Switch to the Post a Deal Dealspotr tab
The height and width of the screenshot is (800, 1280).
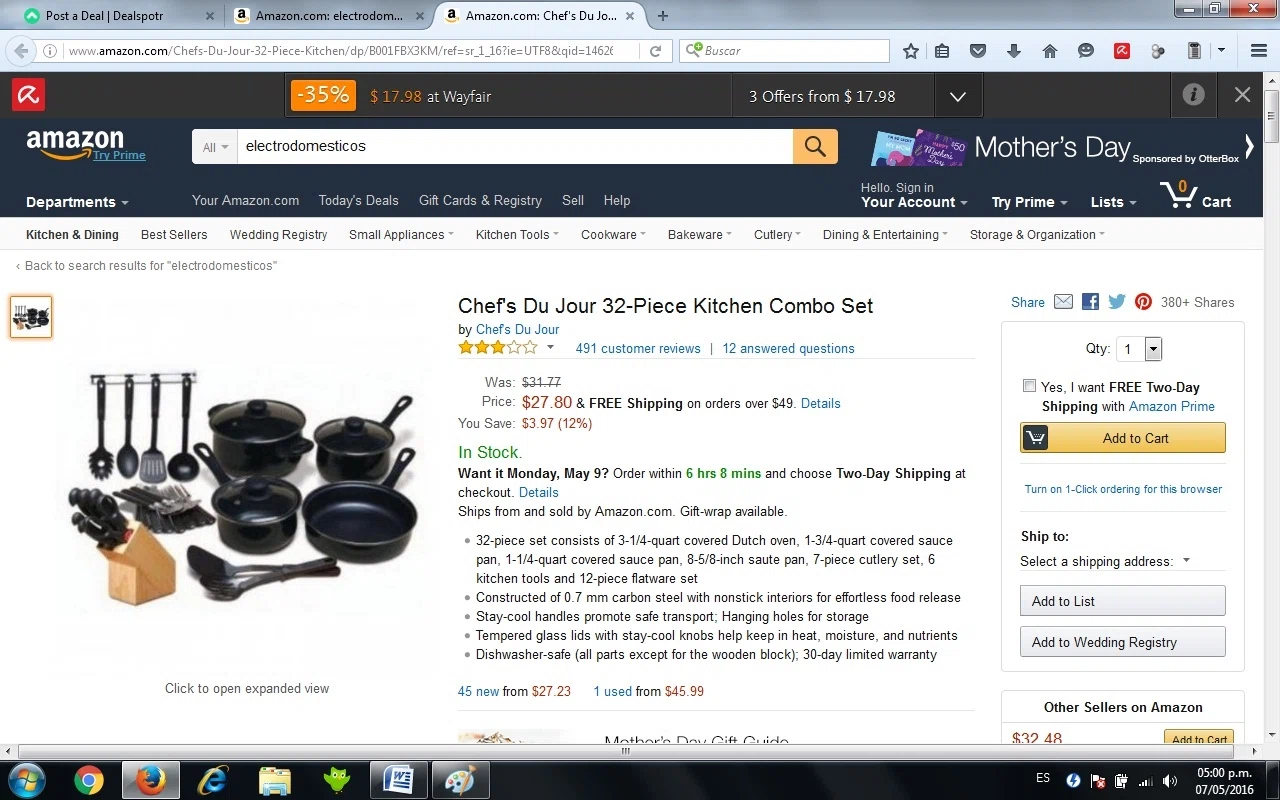(x=117, y=16)
